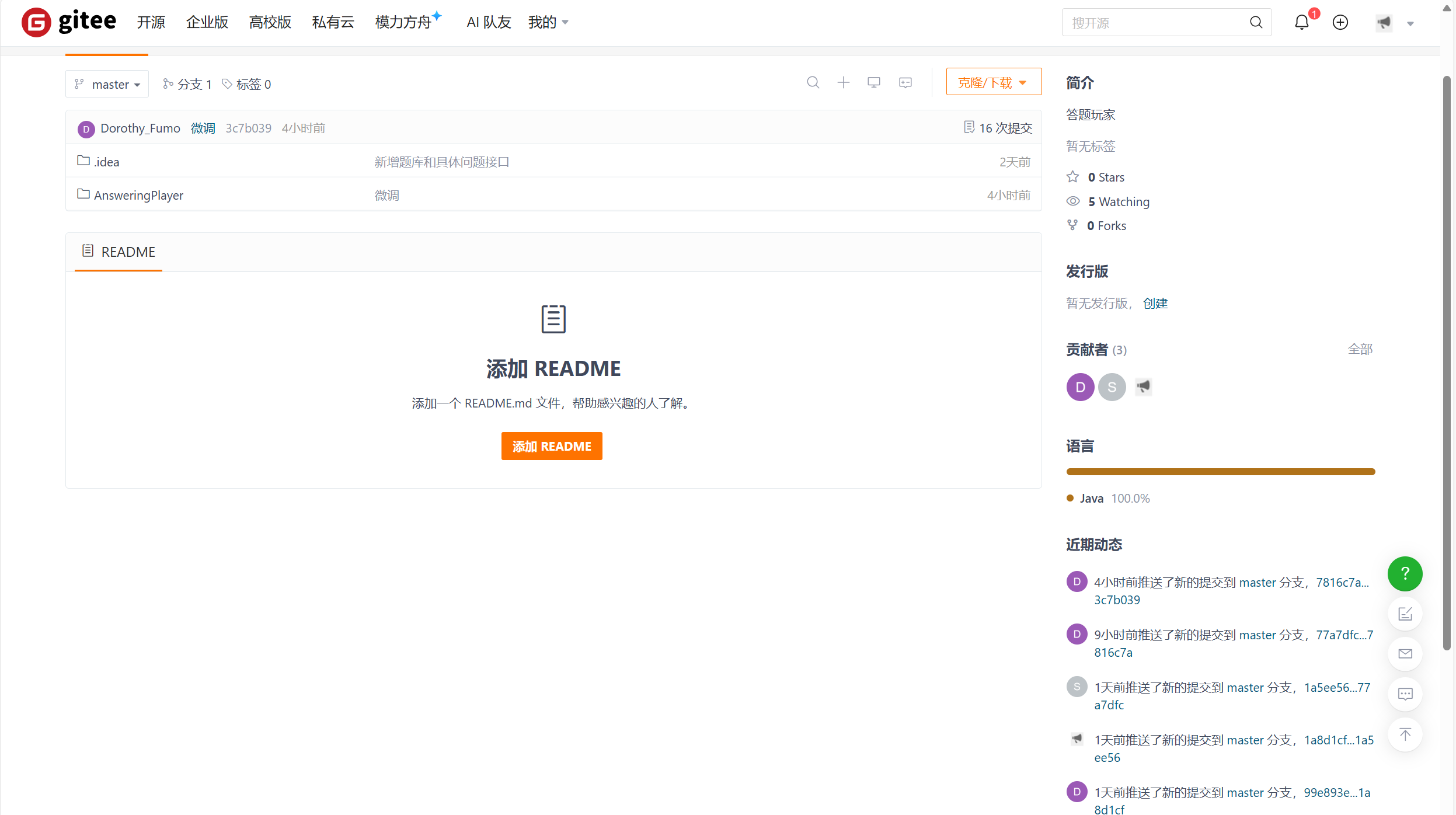This screenshot has width=1456, height=815.
Task: Open the 克隆/下载 dropdown
Action: (993, 82)
